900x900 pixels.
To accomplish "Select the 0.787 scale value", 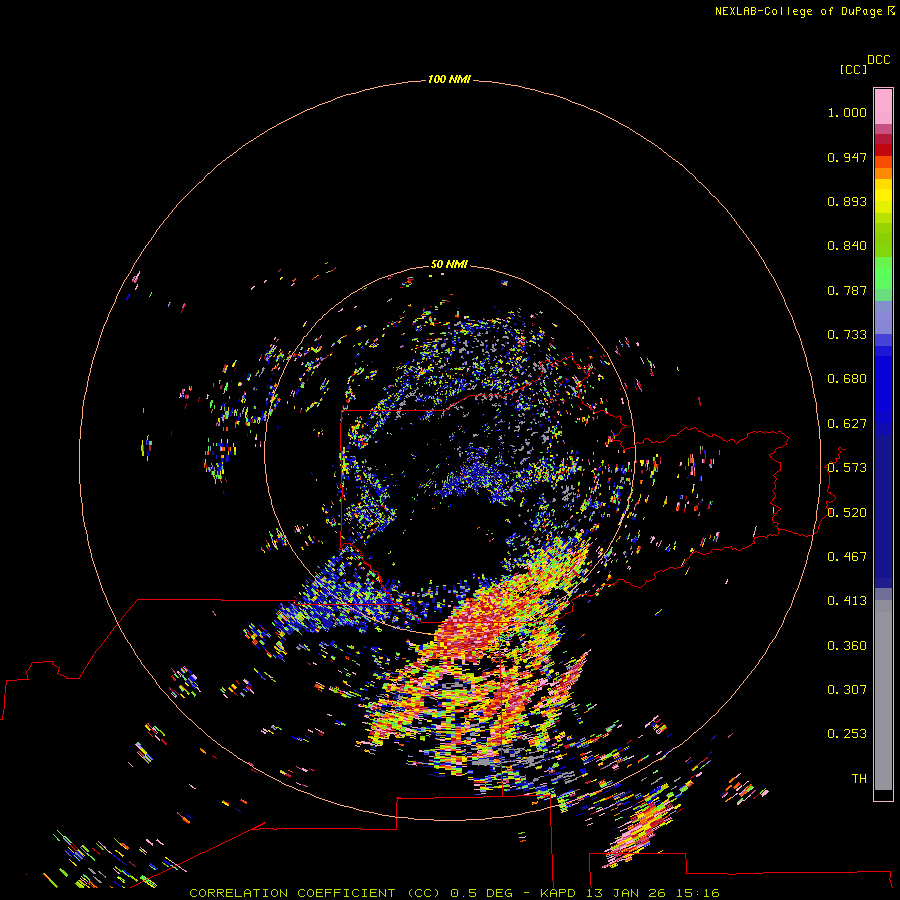I will pyautogui.click(x=847, y=290).
